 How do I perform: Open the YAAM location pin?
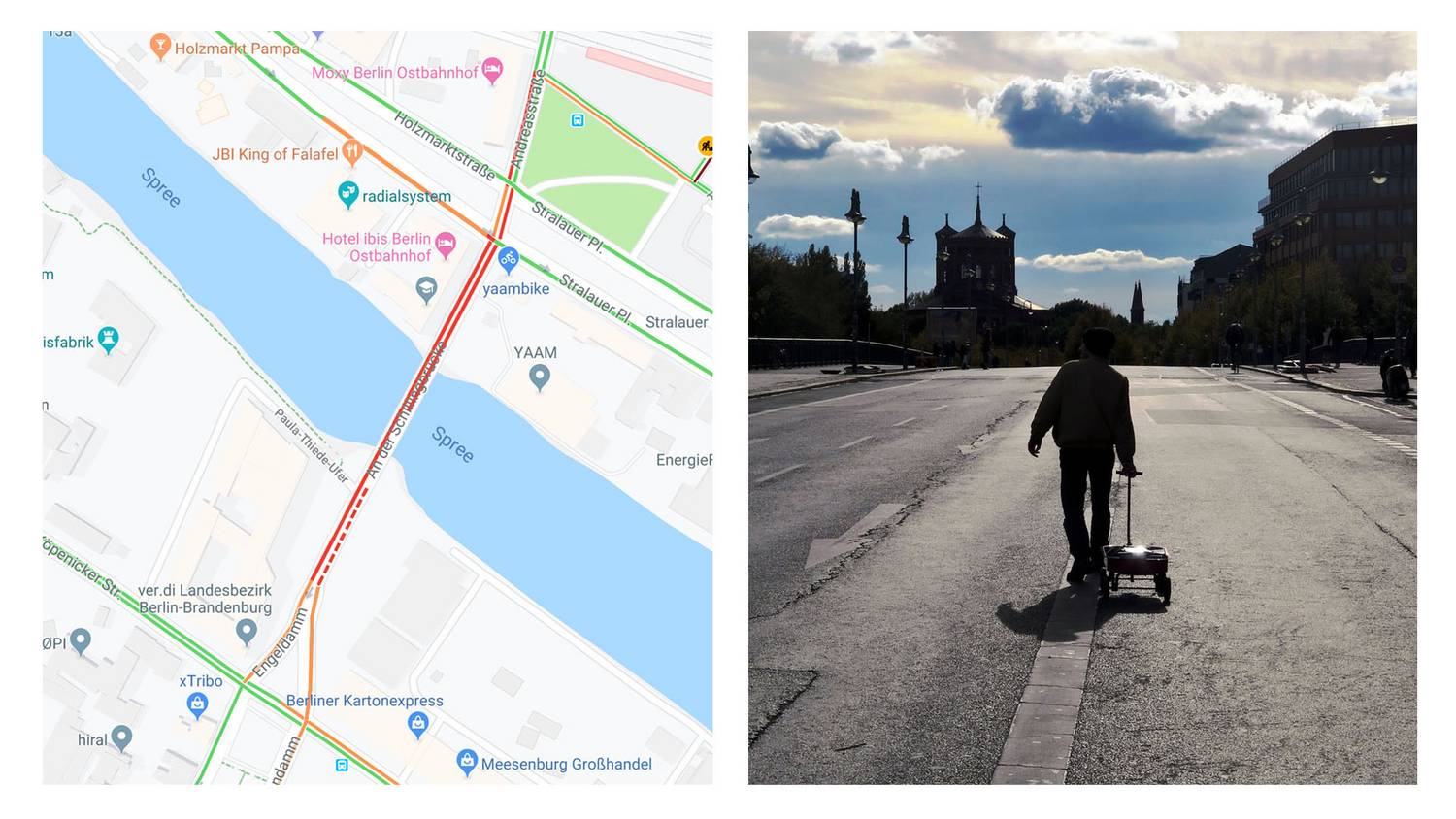(x=540, y=377)
